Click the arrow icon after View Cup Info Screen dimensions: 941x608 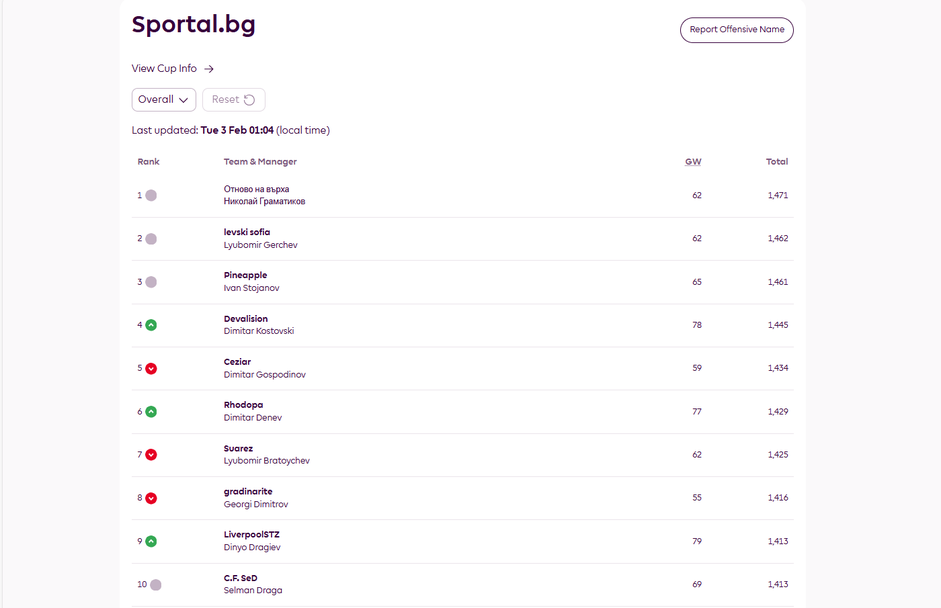pyautogui.click(x=209, y=69)
